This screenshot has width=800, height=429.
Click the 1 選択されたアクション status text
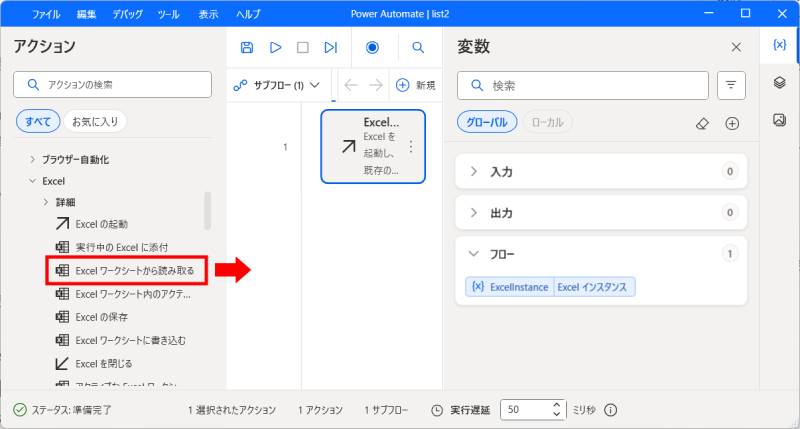click(x=232, y=410)
